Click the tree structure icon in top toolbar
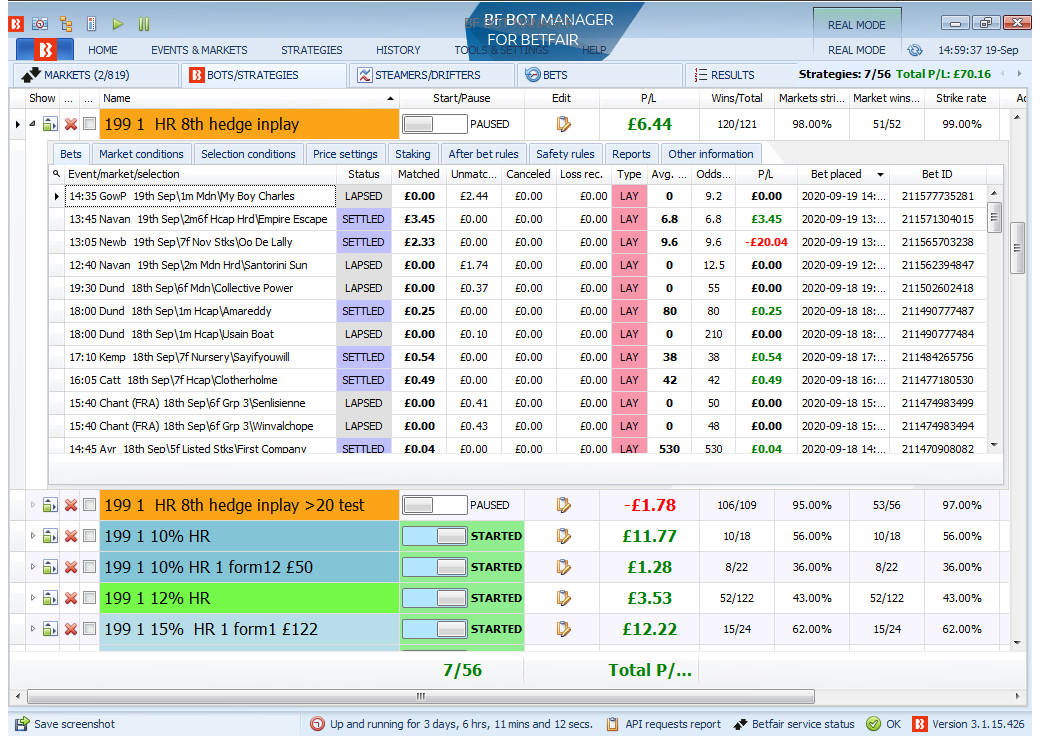This screenshot has height=744, width=1040. point(66,25)
